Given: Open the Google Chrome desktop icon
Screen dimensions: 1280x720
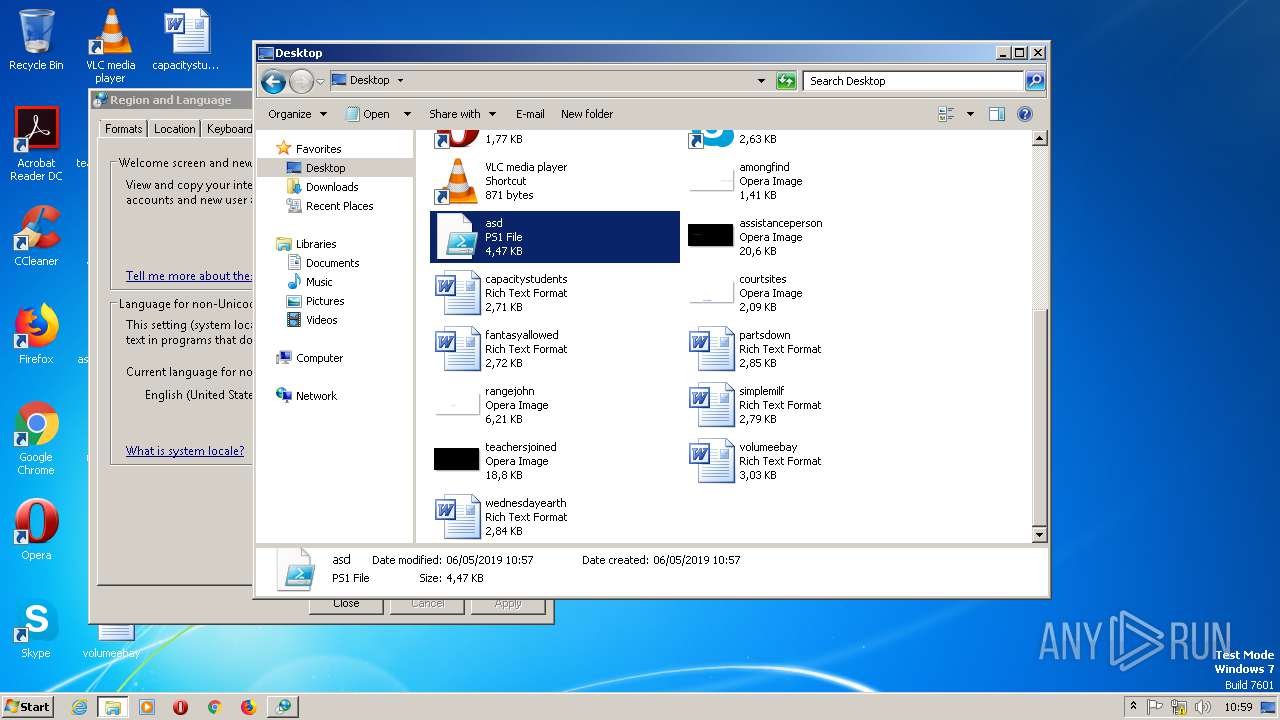Looking at the screenshot, I should (x=36, y=438).
